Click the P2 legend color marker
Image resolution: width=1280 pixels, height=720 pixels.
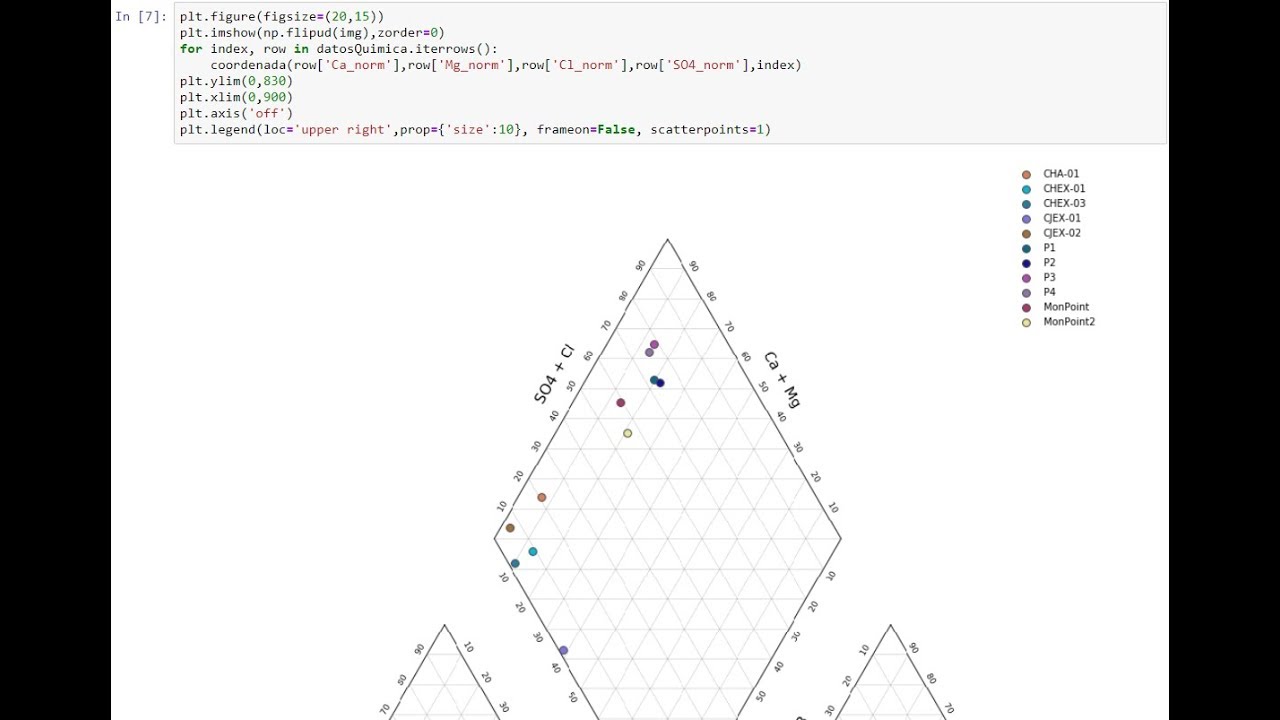1026,263
